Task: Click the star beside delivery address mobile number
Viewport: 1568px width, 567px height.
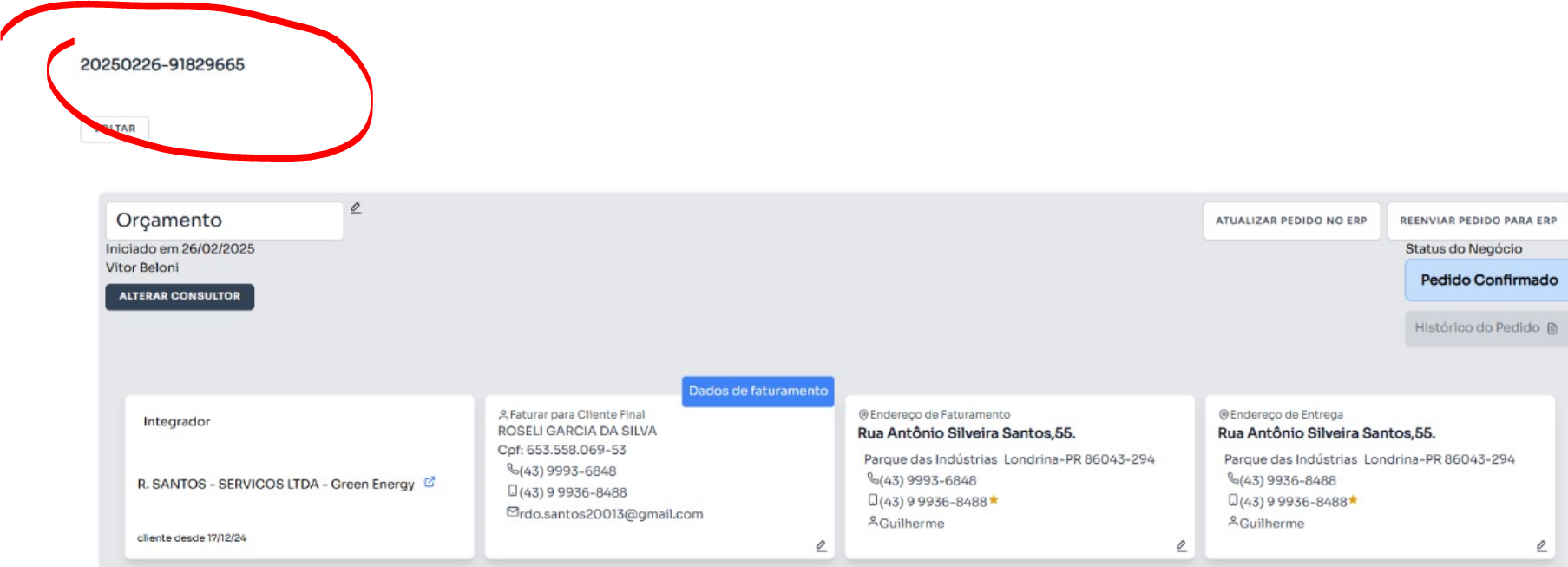Action: 1354,500
